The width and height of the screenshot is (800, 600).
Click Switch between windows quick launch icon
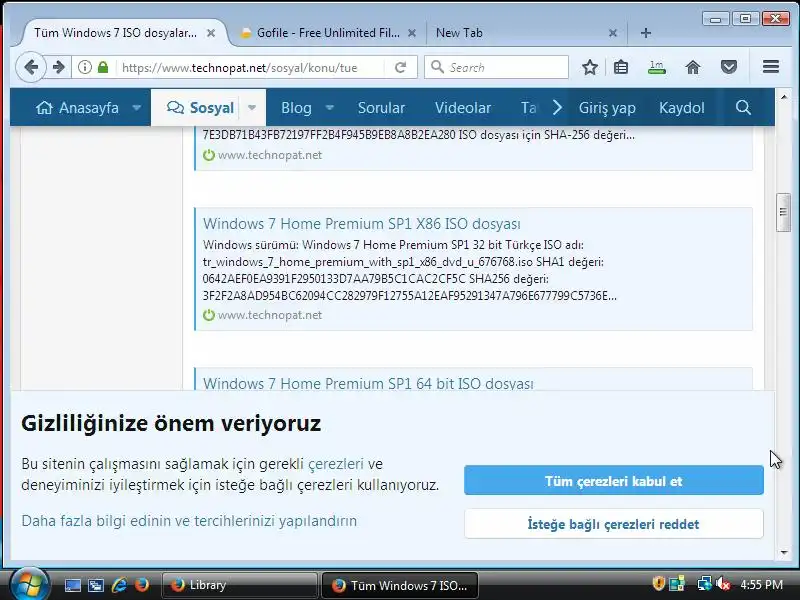point(95,585)
